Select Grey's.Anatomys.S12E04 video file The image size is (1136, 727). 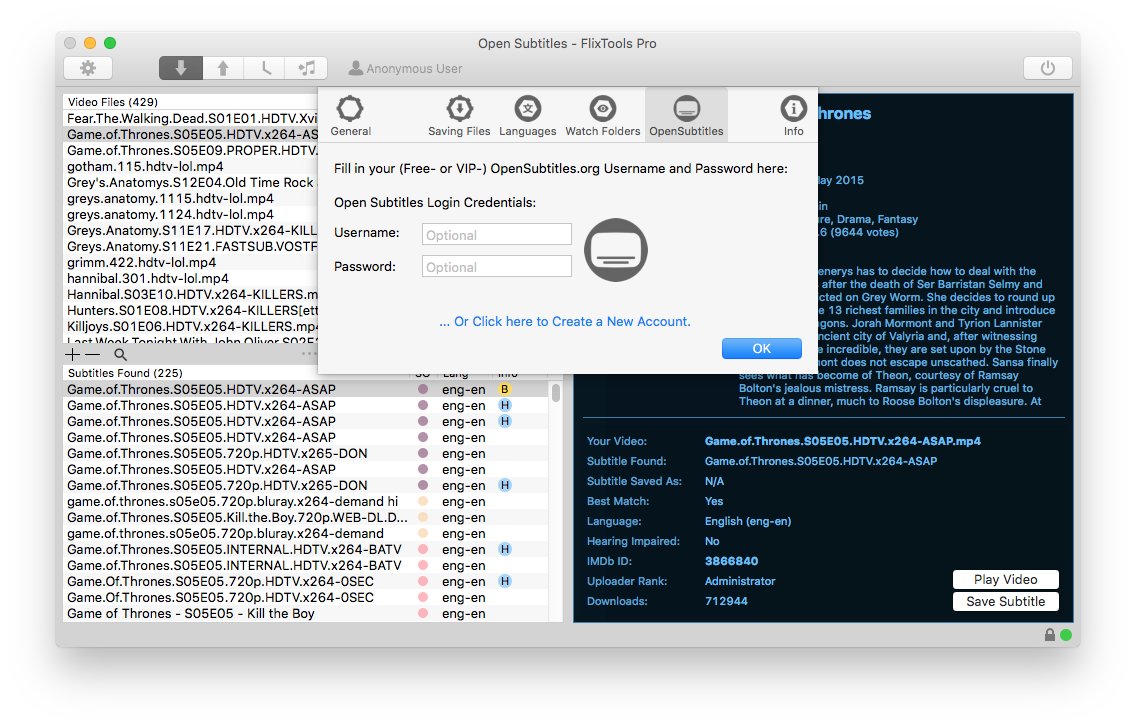191,182
